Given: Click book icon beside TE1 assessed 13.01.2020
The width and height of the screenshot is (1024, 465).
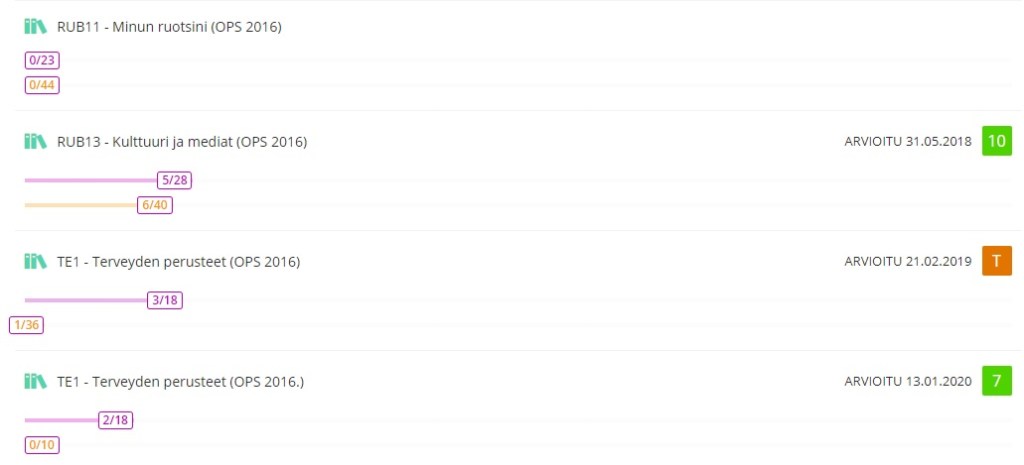Looking at the screenshot, I should (x=35, y=381).
